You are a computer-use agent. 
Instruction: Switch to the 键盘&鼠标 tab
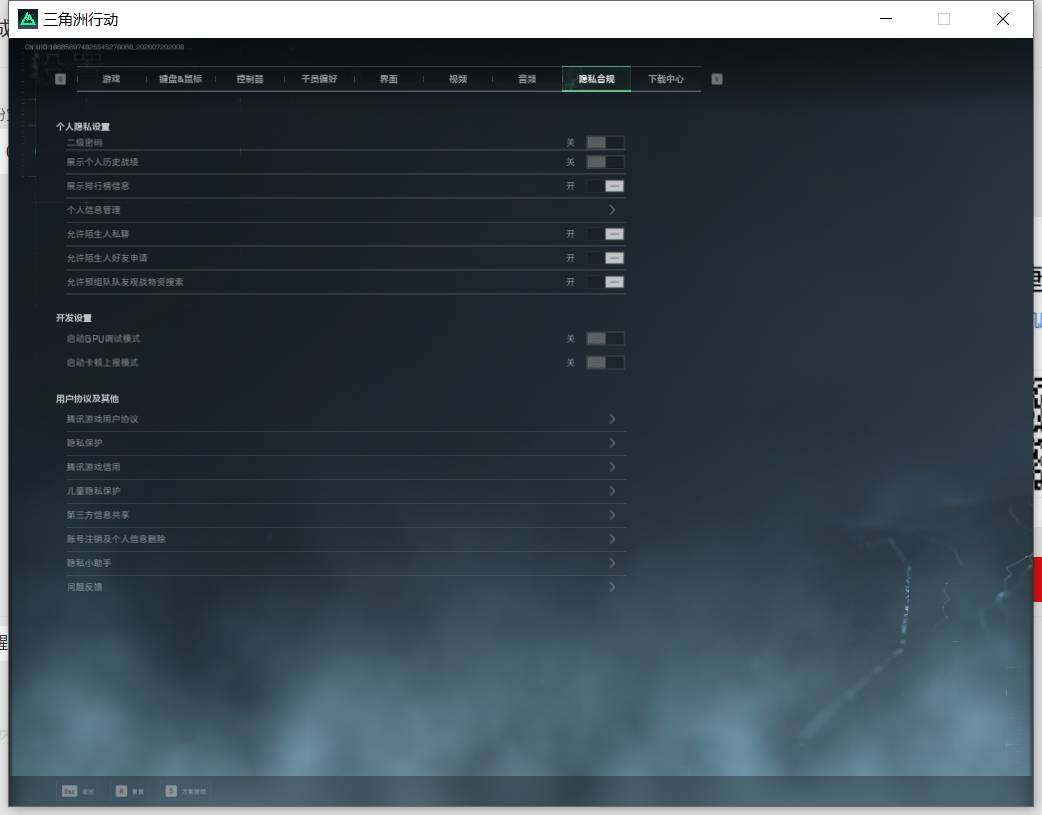tap(180, 79)
